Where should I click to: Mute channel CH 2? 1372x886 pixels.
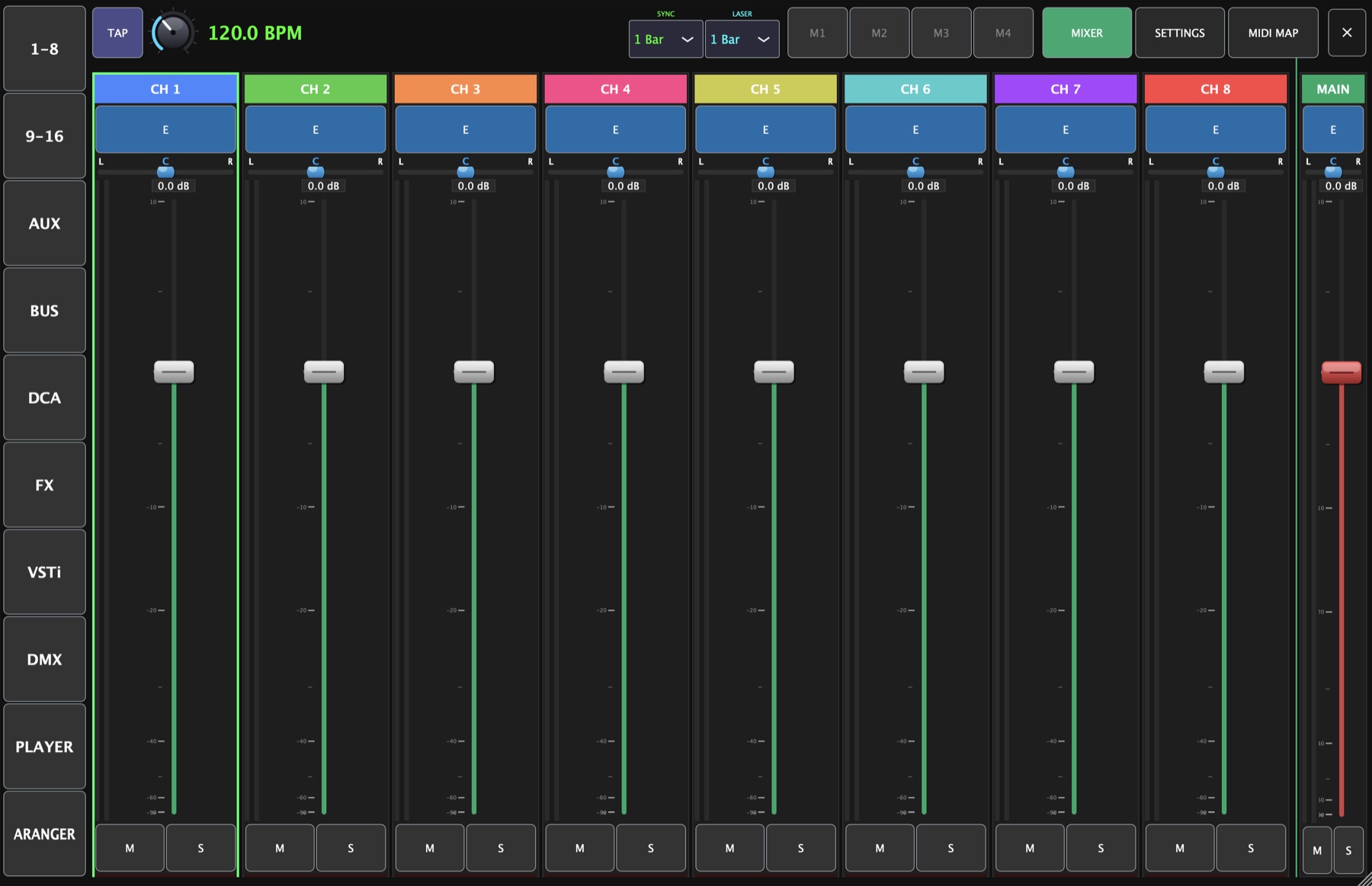280,848
